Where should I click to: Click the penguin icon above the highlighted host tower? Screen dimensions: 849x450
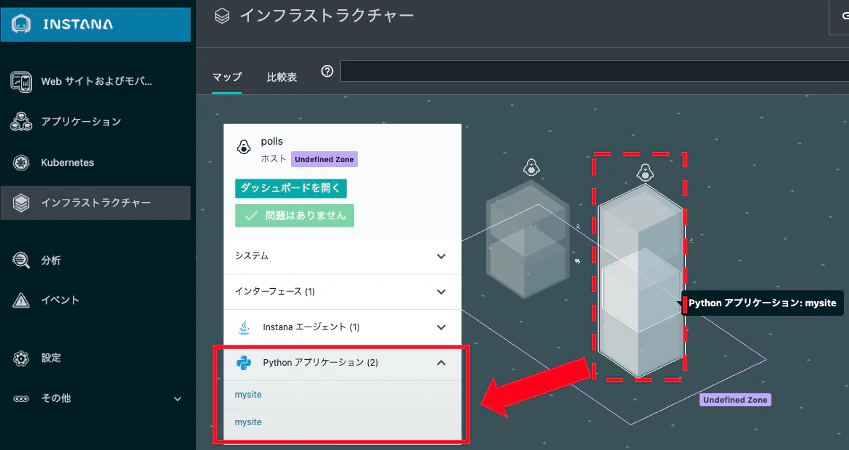(644, 173)
